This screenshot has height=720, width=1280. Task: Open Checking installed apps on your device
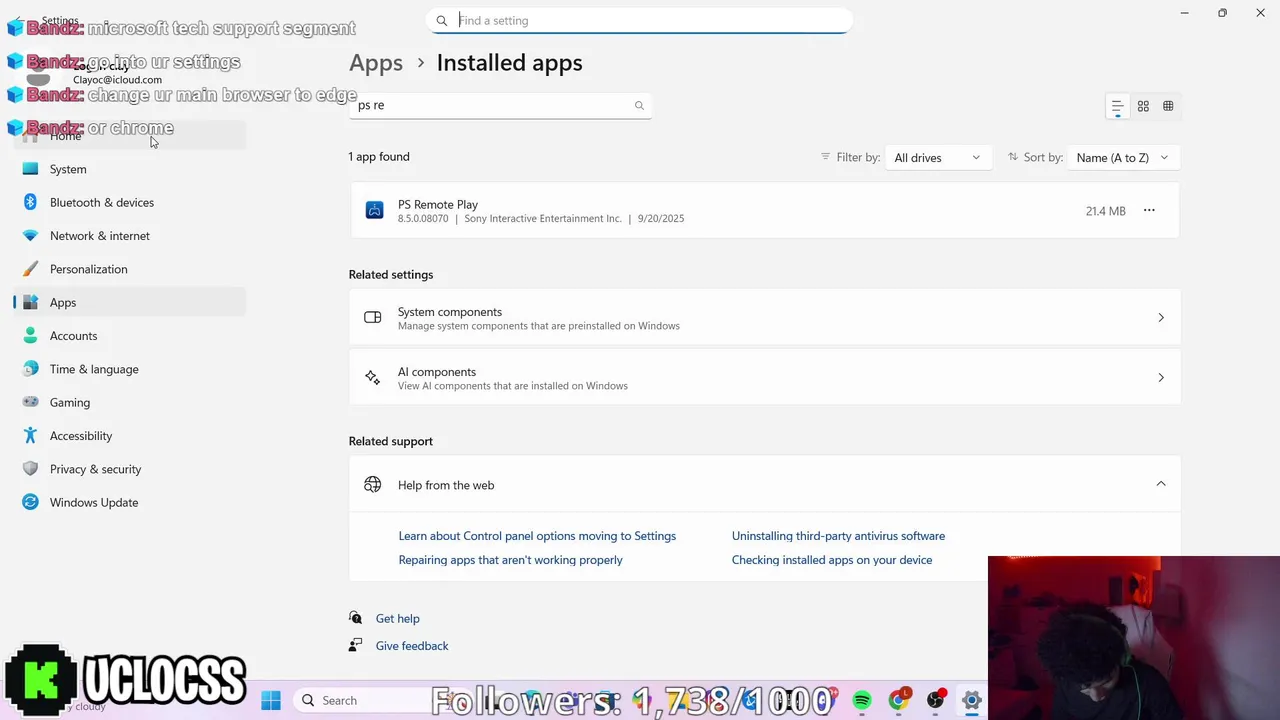832,560
